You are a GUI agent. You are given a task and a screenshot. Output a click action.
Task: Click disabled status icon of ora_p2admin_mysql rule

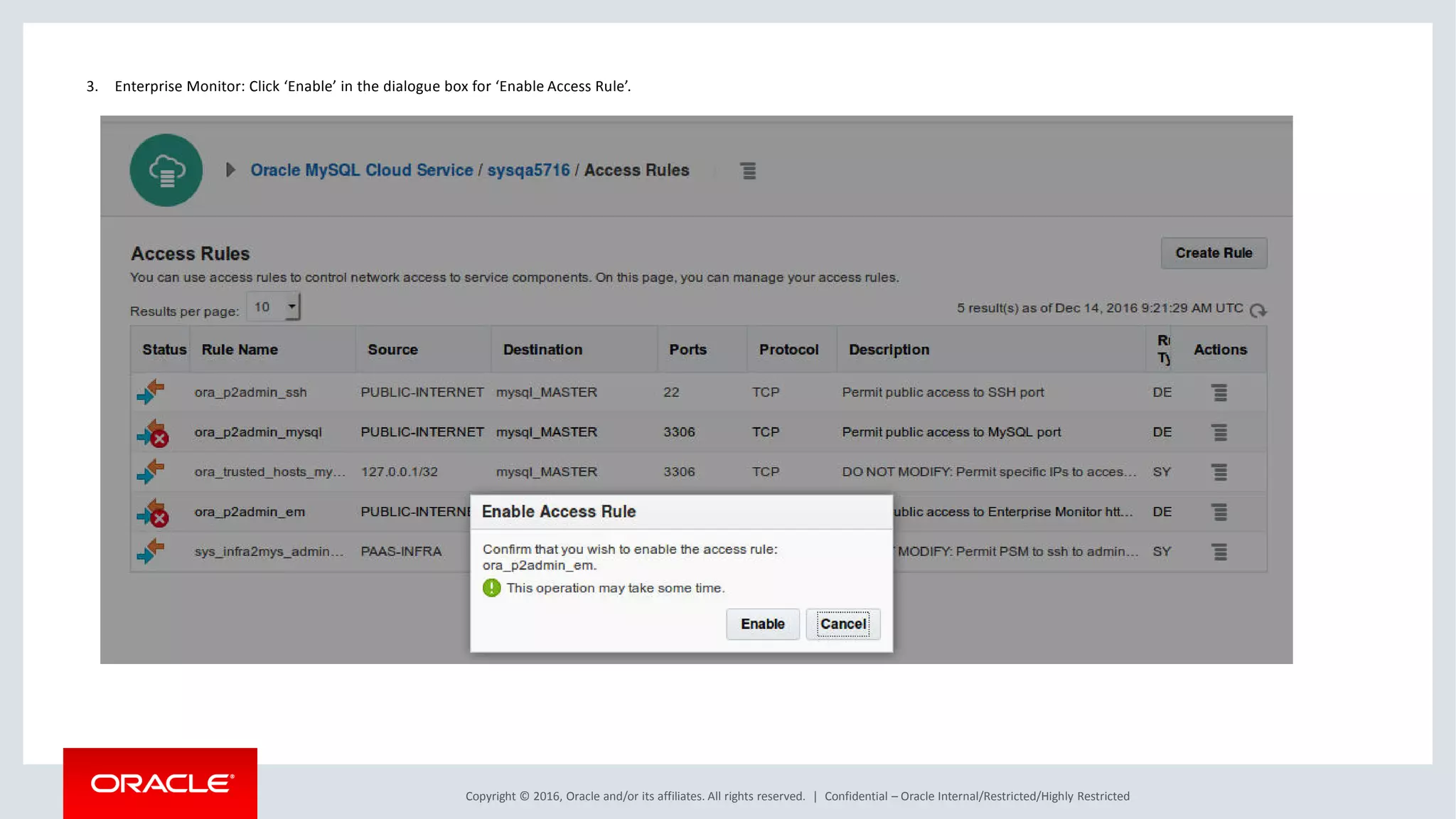152,433
